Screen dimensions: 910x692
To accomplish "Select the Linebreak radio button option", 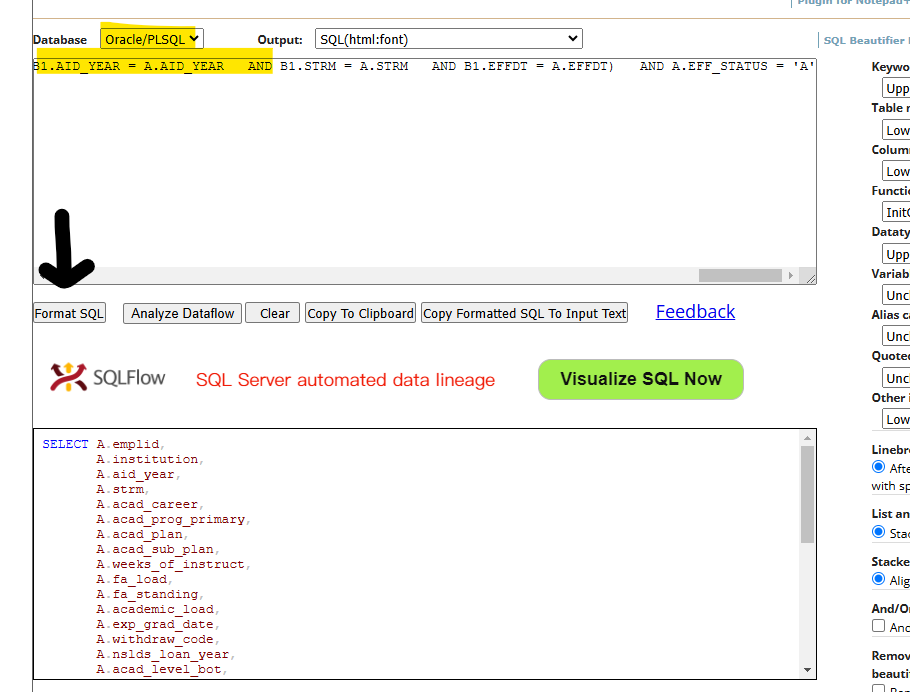I will pos(879,467).
